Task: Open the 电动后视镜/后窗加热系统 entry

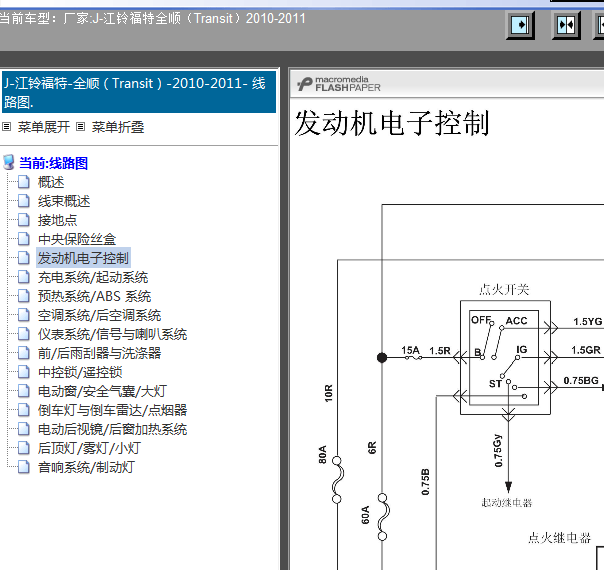Action: [112, 429]
